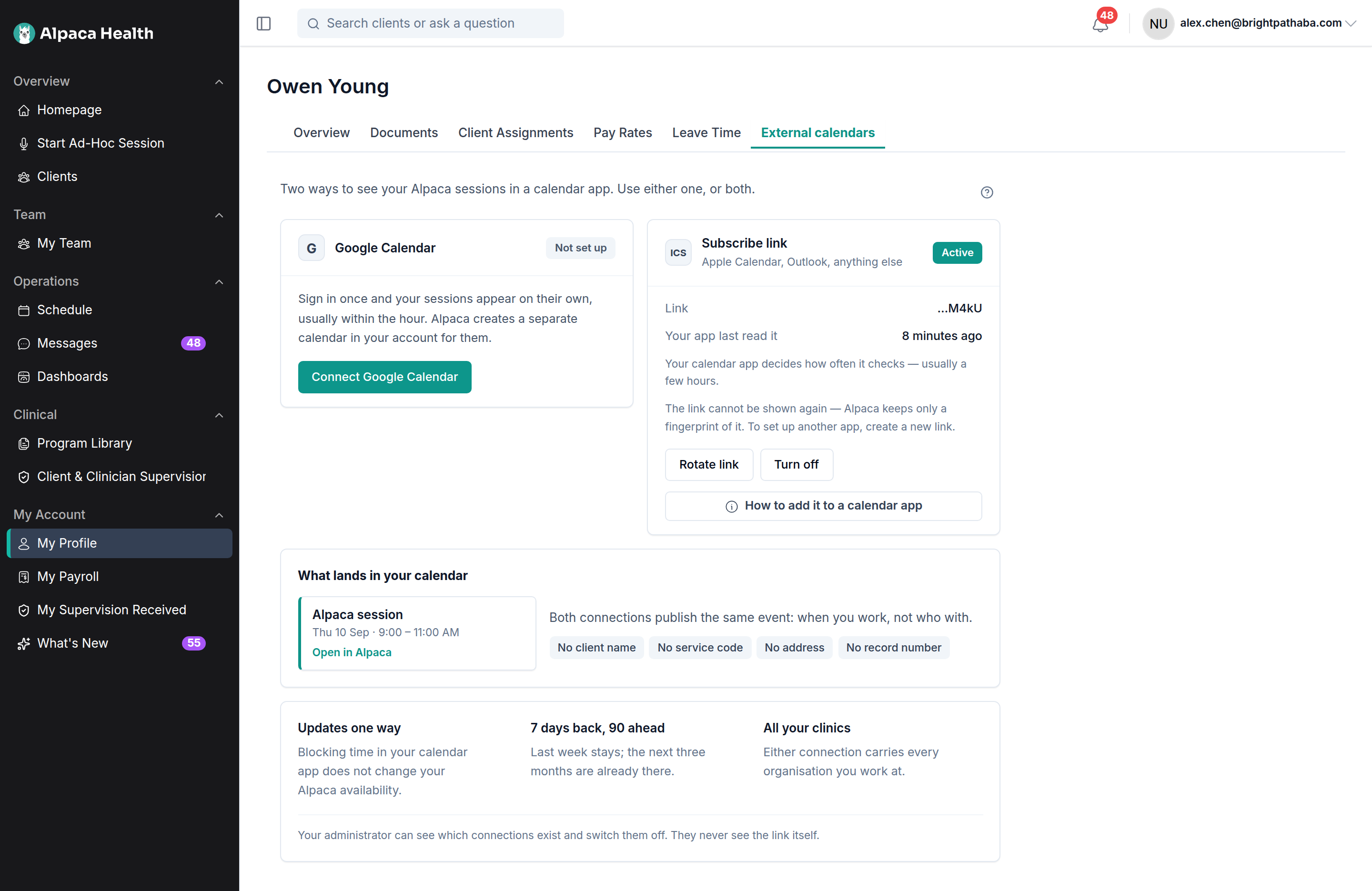The width and height of the screenshot is (1372, 891).
Task: Click the Alpaca Health logo
Action: pyautogui.click(x=83, y=33)
